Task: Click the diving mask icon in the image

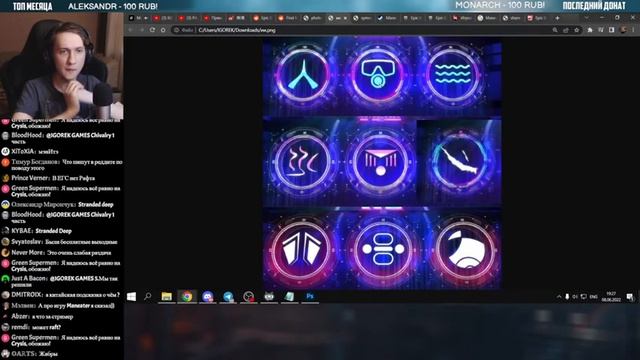Action: tap(378, 75)
